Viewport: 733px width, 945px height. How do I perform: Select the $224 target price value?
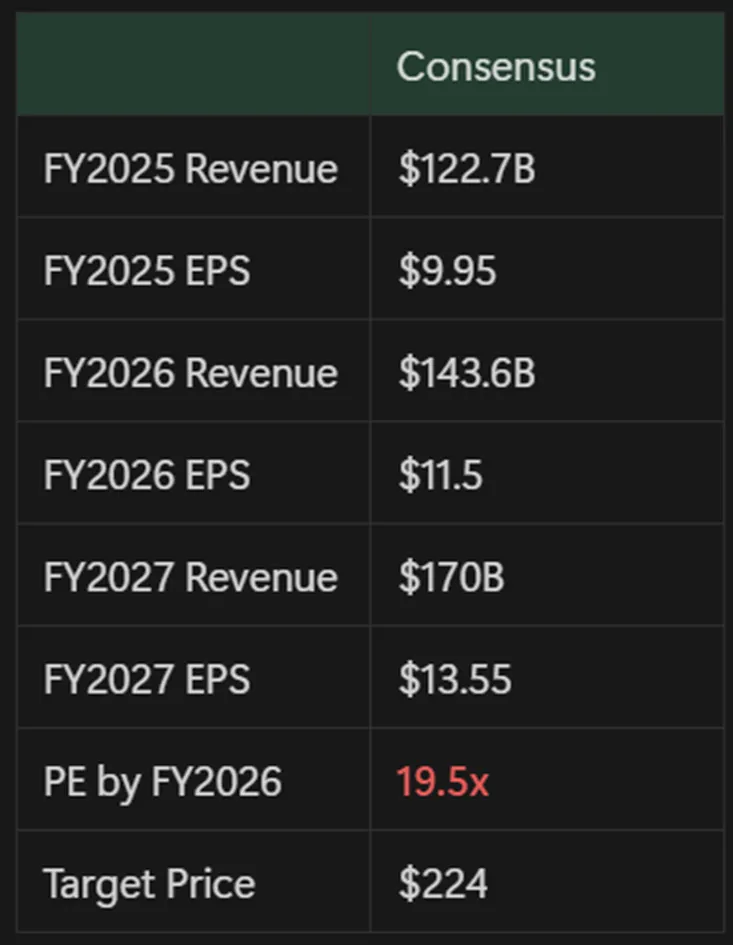pyautogui.click(x=443, y=884)
